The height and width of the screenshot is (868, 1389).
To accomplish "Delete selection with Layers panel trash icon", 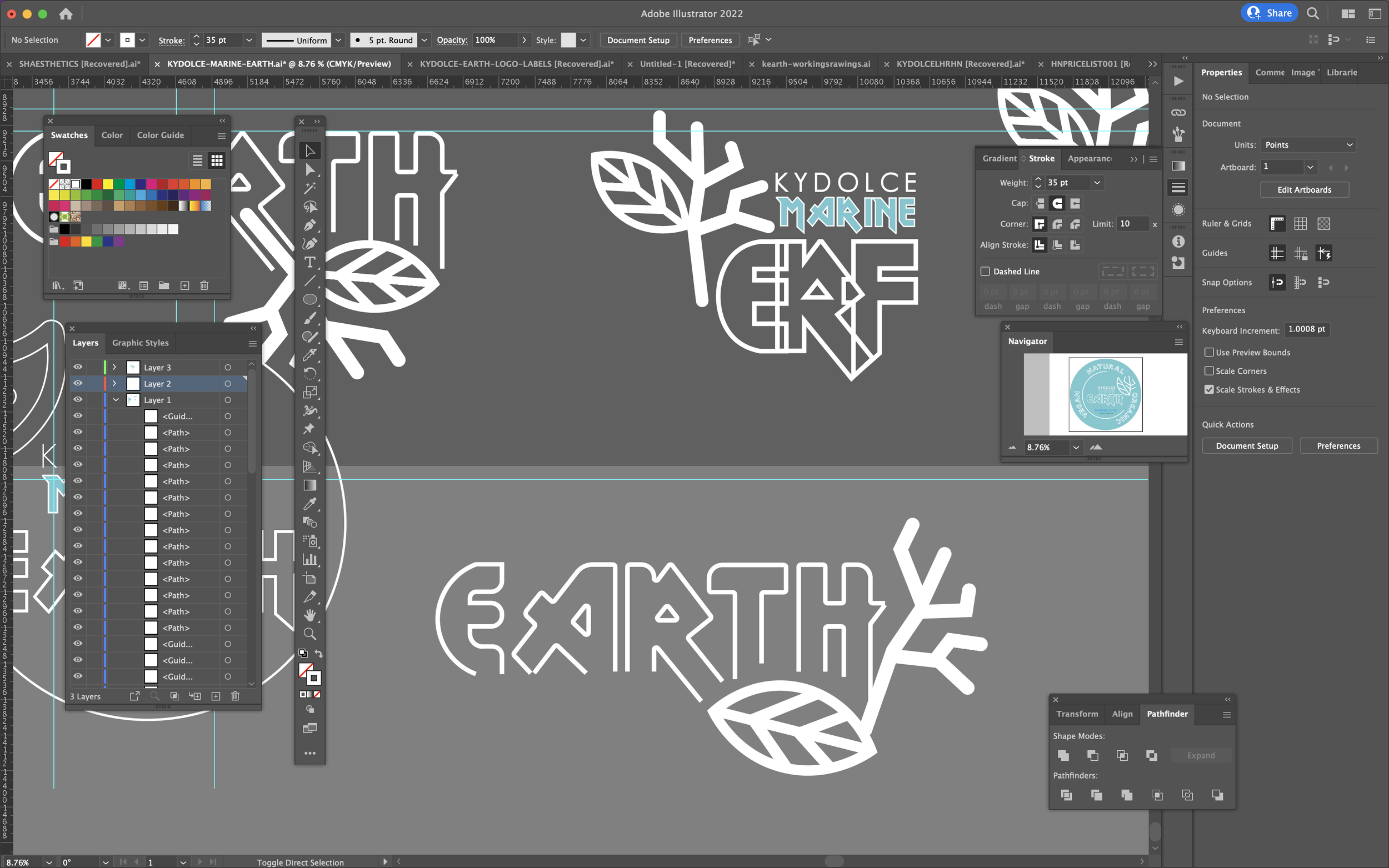I will coord(235,696).
